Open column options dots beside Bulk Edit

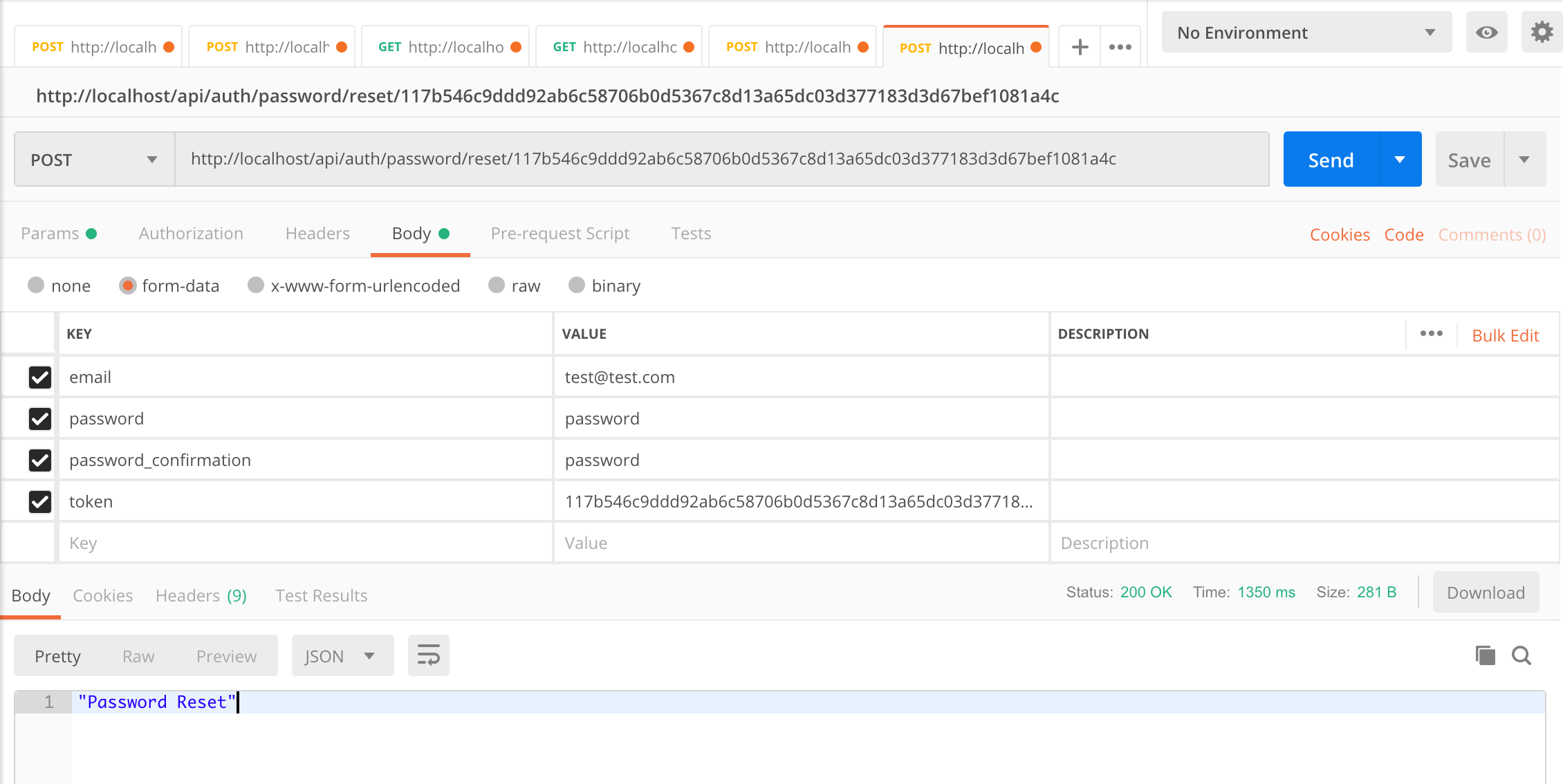1431,334
